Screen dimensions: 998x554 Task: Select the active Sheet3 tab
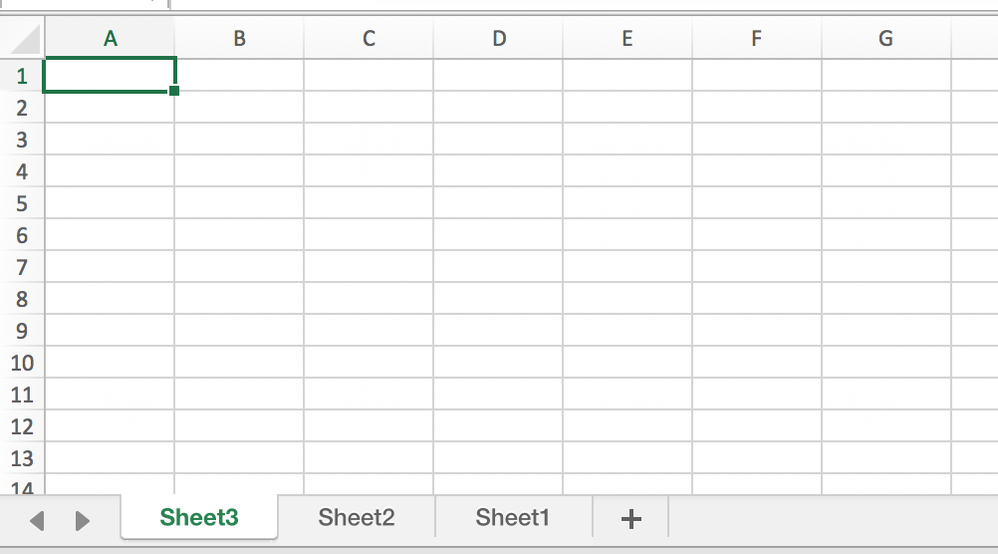point(199,518)
